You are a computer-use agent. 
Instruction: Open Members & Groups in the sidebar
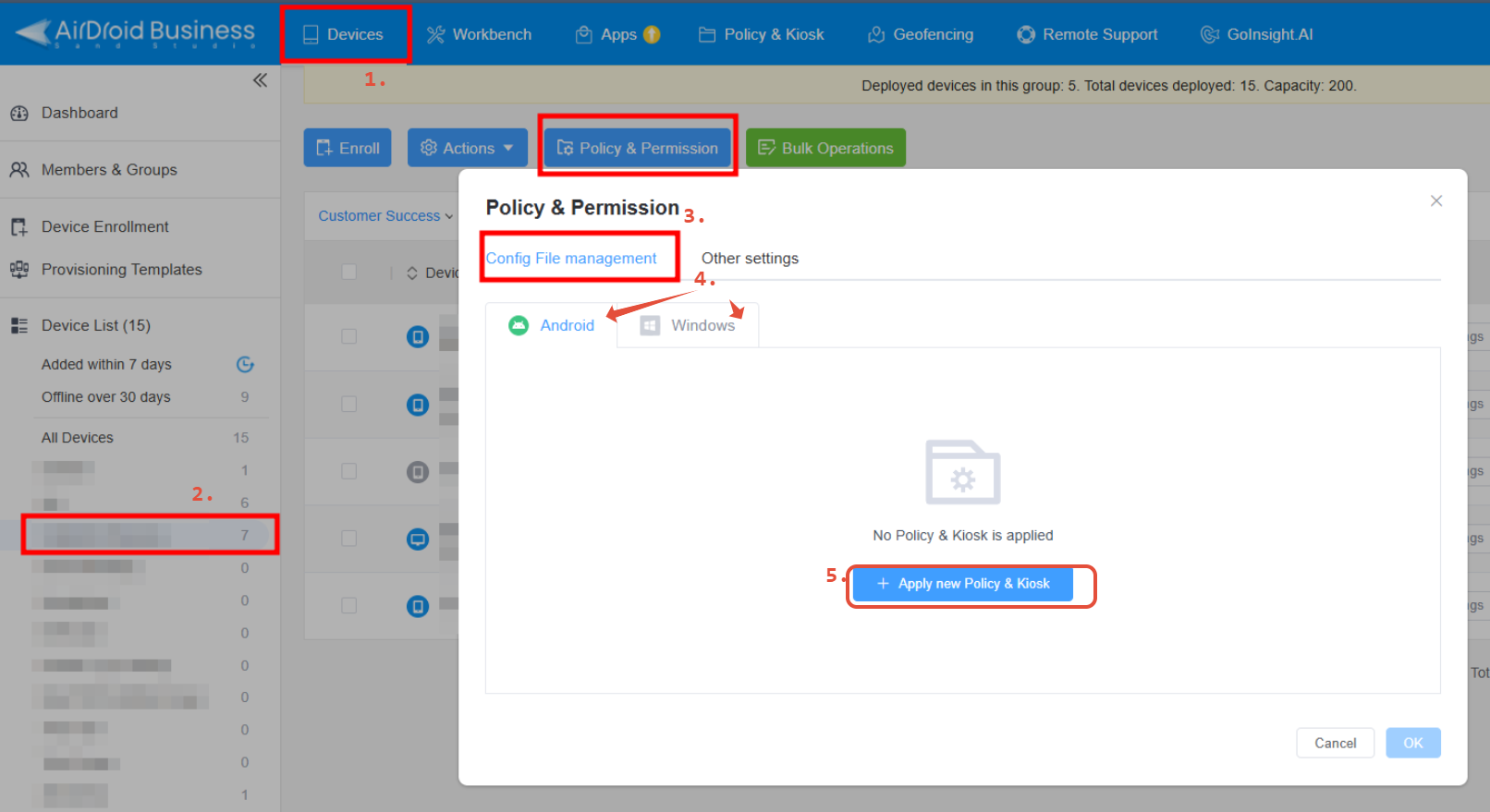click(109, 170)
